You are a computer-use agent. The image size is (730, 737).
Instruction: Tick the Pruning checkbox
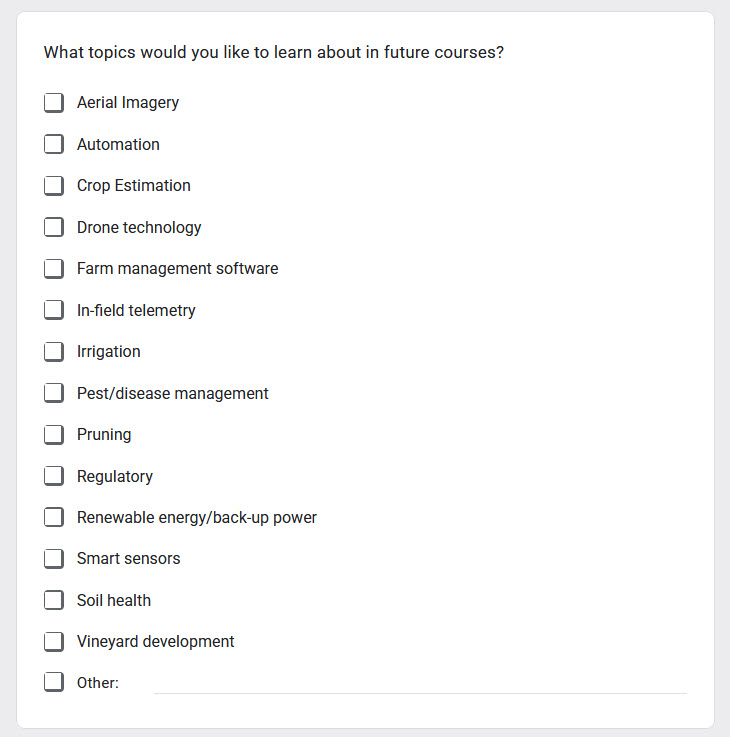54,434
